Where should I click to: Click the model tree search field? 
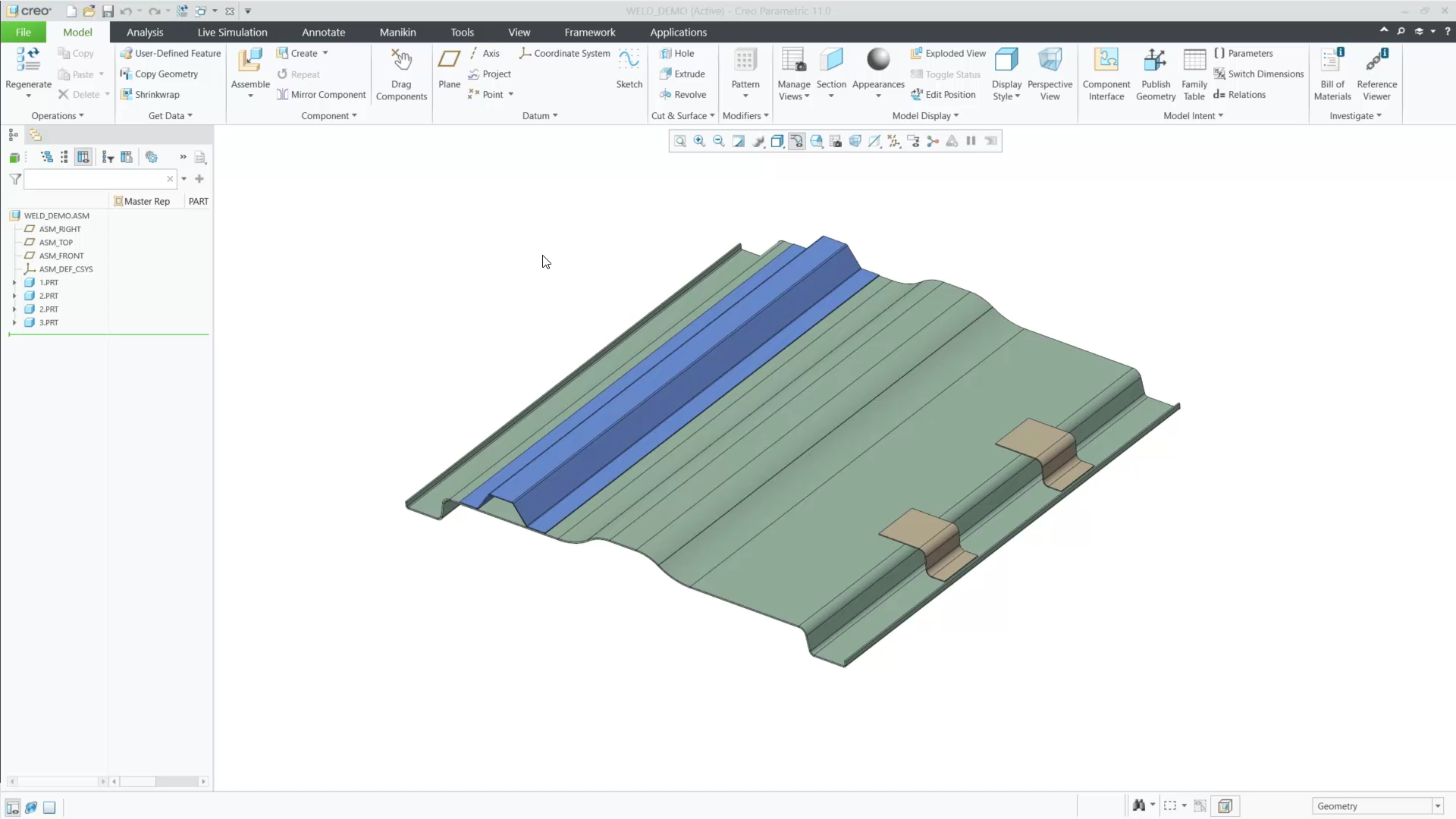tap(100, 179)
